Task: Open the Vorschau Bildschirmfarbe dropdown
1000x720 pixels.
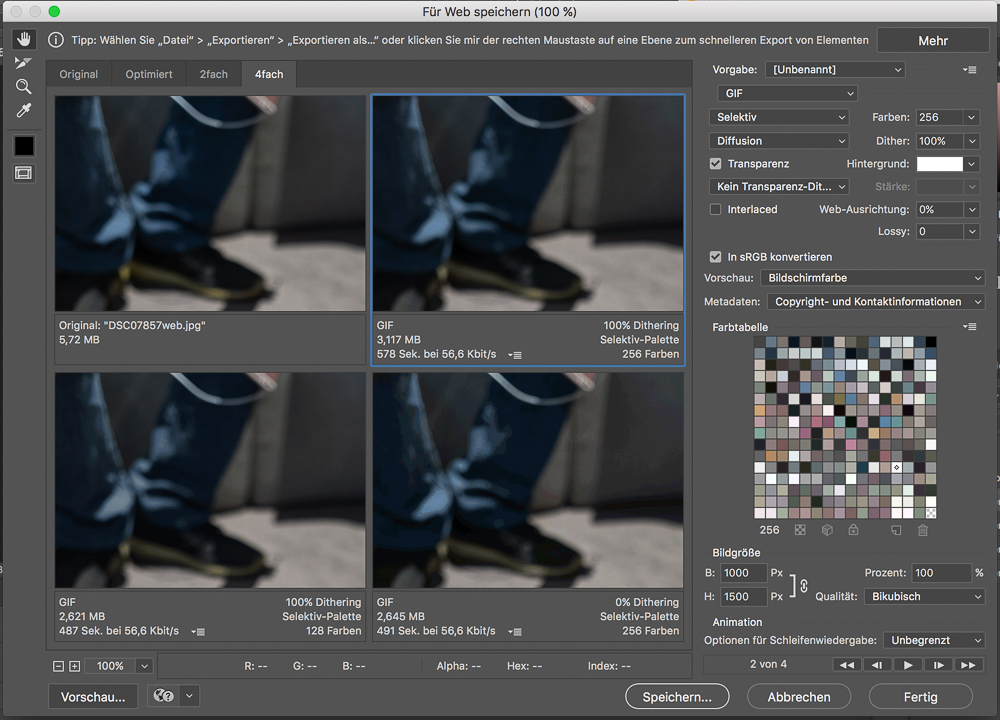Action: pos(872,278)
